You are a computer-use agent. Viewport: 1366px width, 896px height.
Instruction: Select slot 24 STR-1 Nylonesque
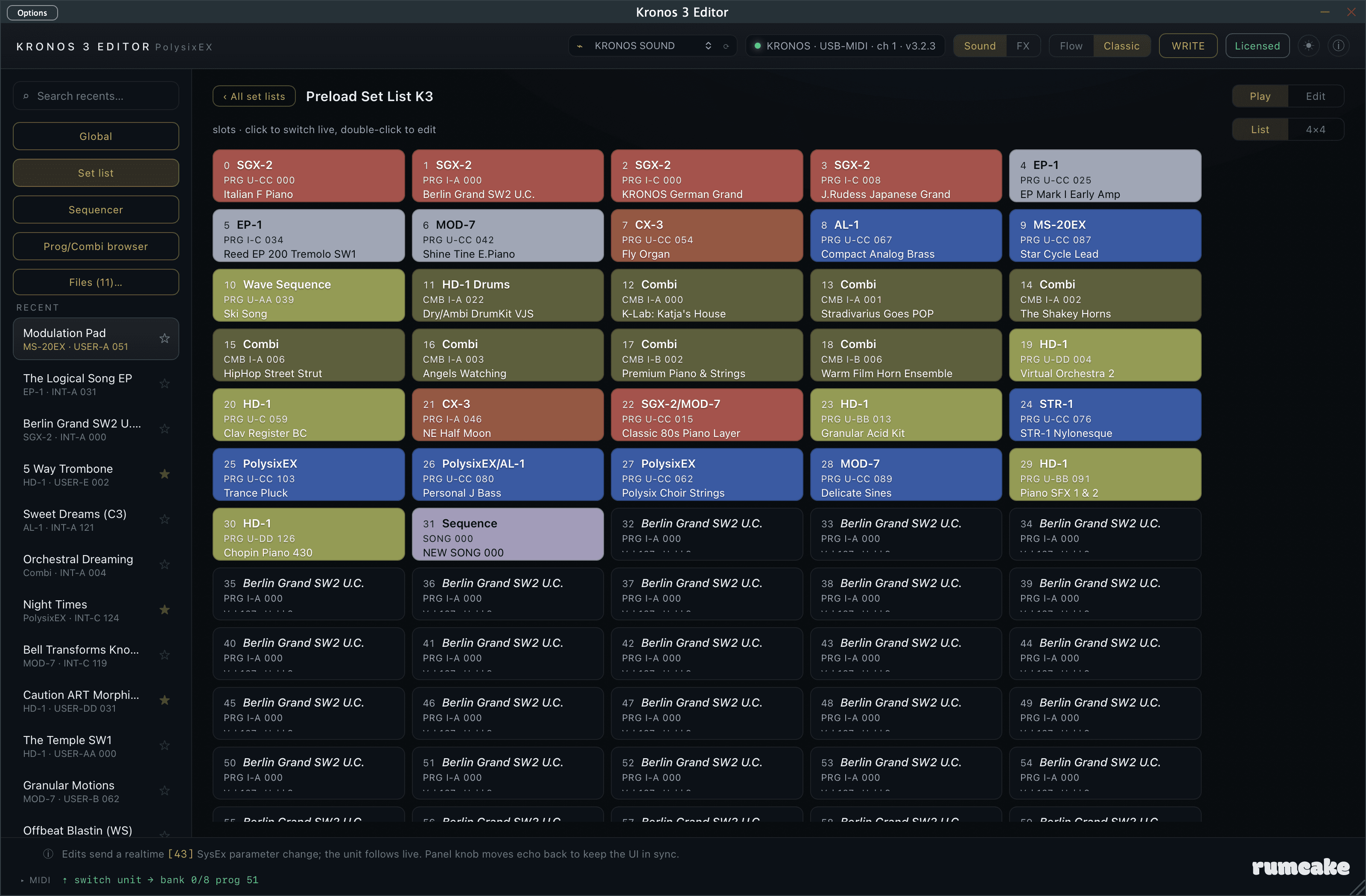click(x=1105, y=415)
